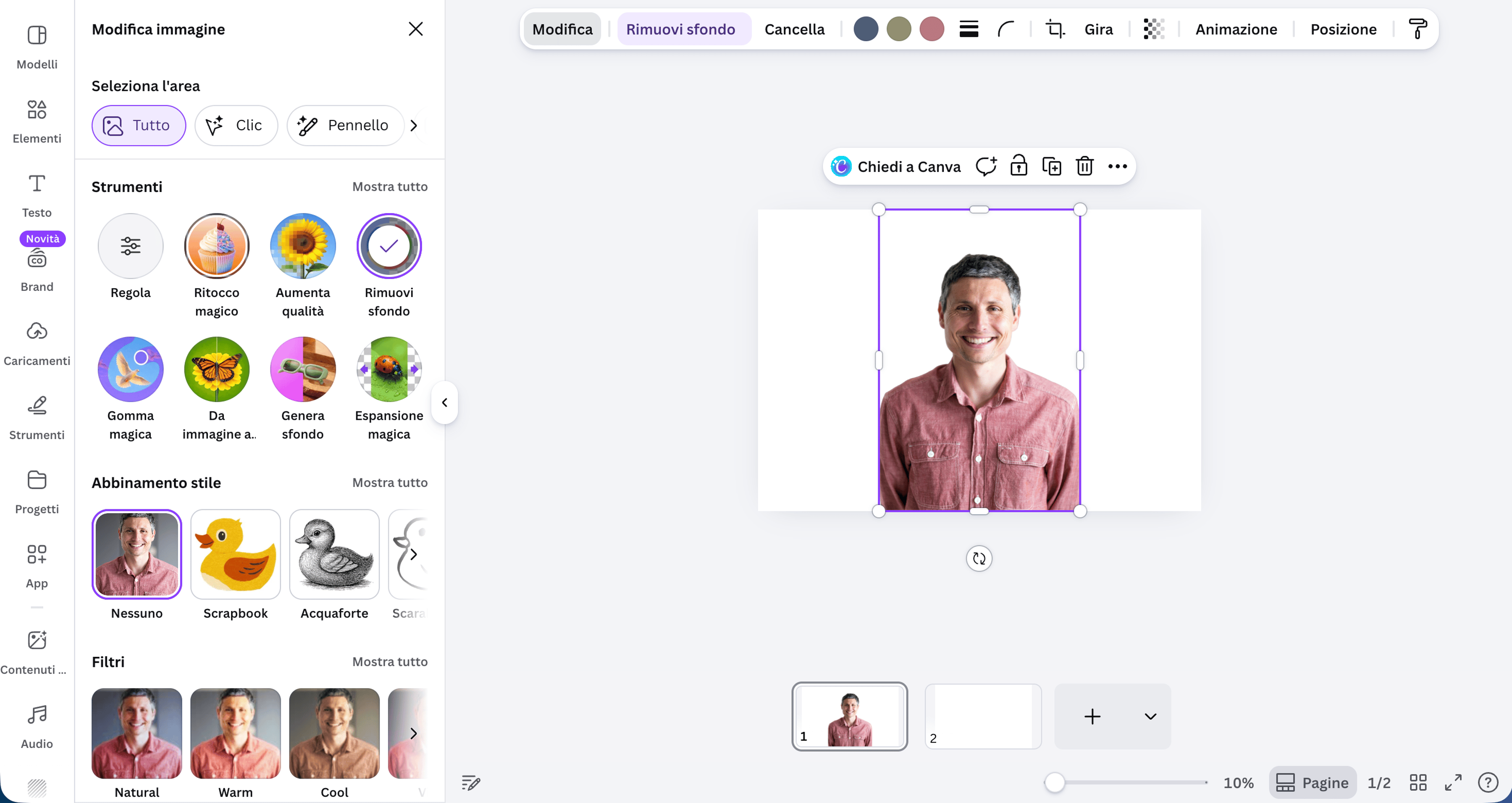Expand more style matches arrow
Viewport: 1512px width, 803px height.
[x=413, y=554]
